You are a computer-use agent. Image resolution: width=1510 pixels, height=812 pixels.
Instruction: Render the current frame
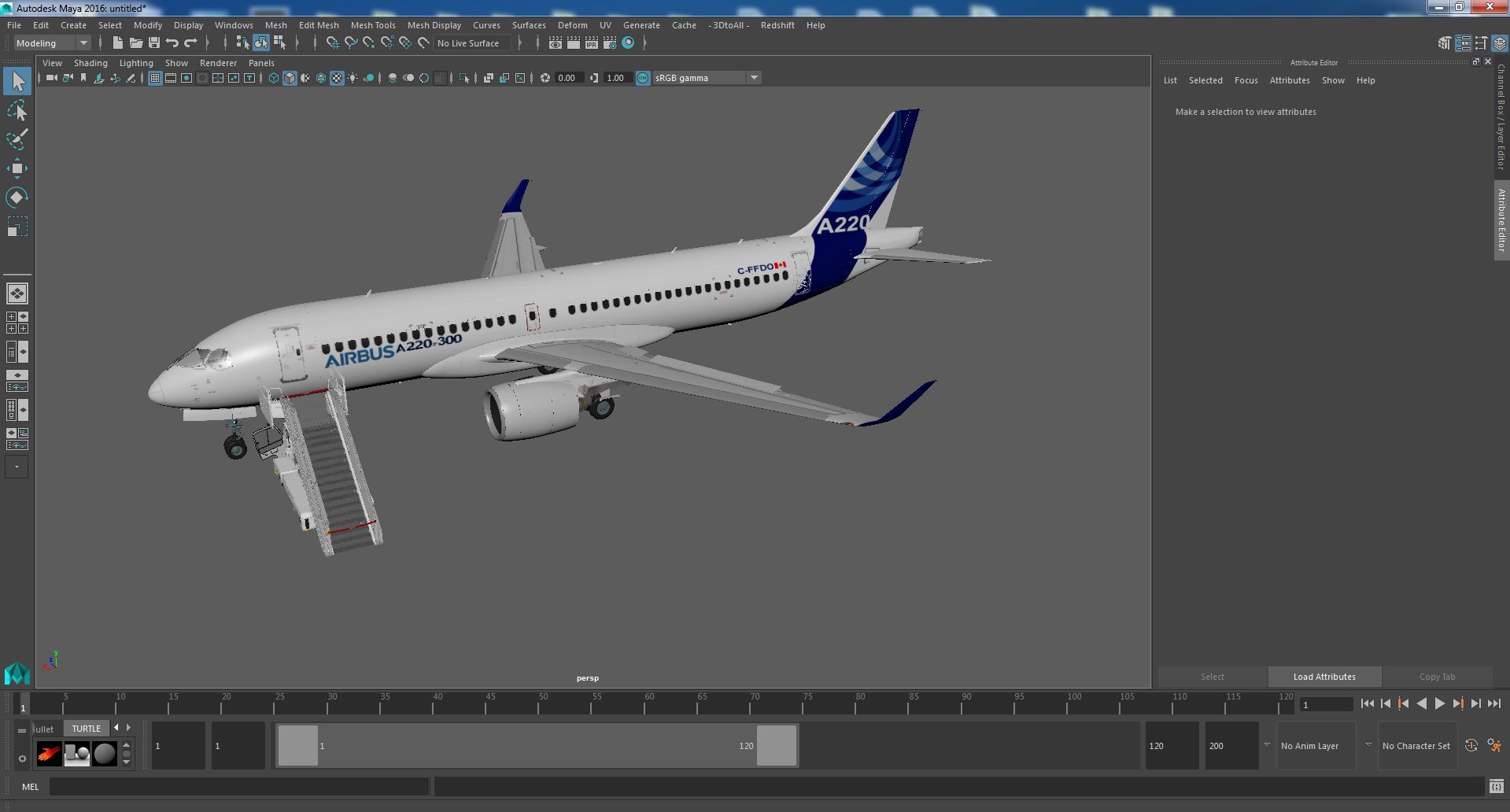coord(574,43)
